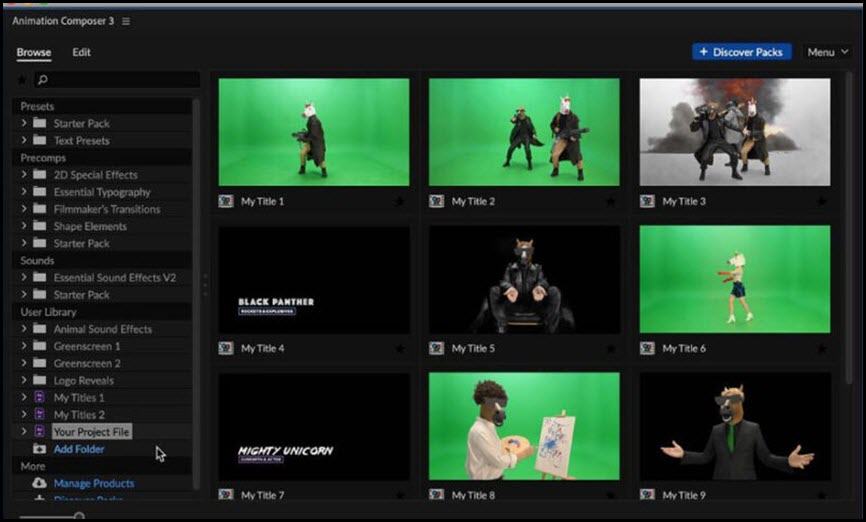Expand the 2D Special Effects folder arrow
This screenshot has height=522, width=866.
(x=24, y=174)
